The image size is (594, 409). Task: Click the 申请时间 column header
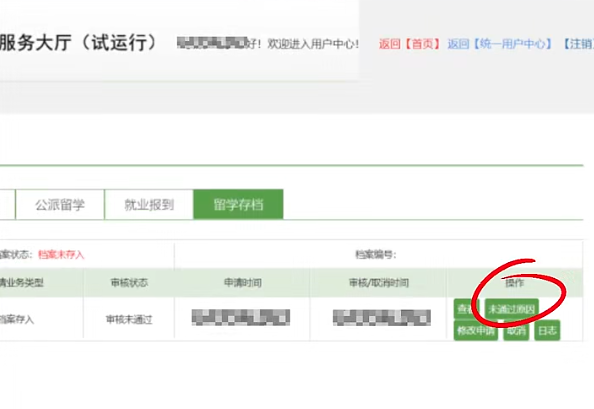coord(242,283)
